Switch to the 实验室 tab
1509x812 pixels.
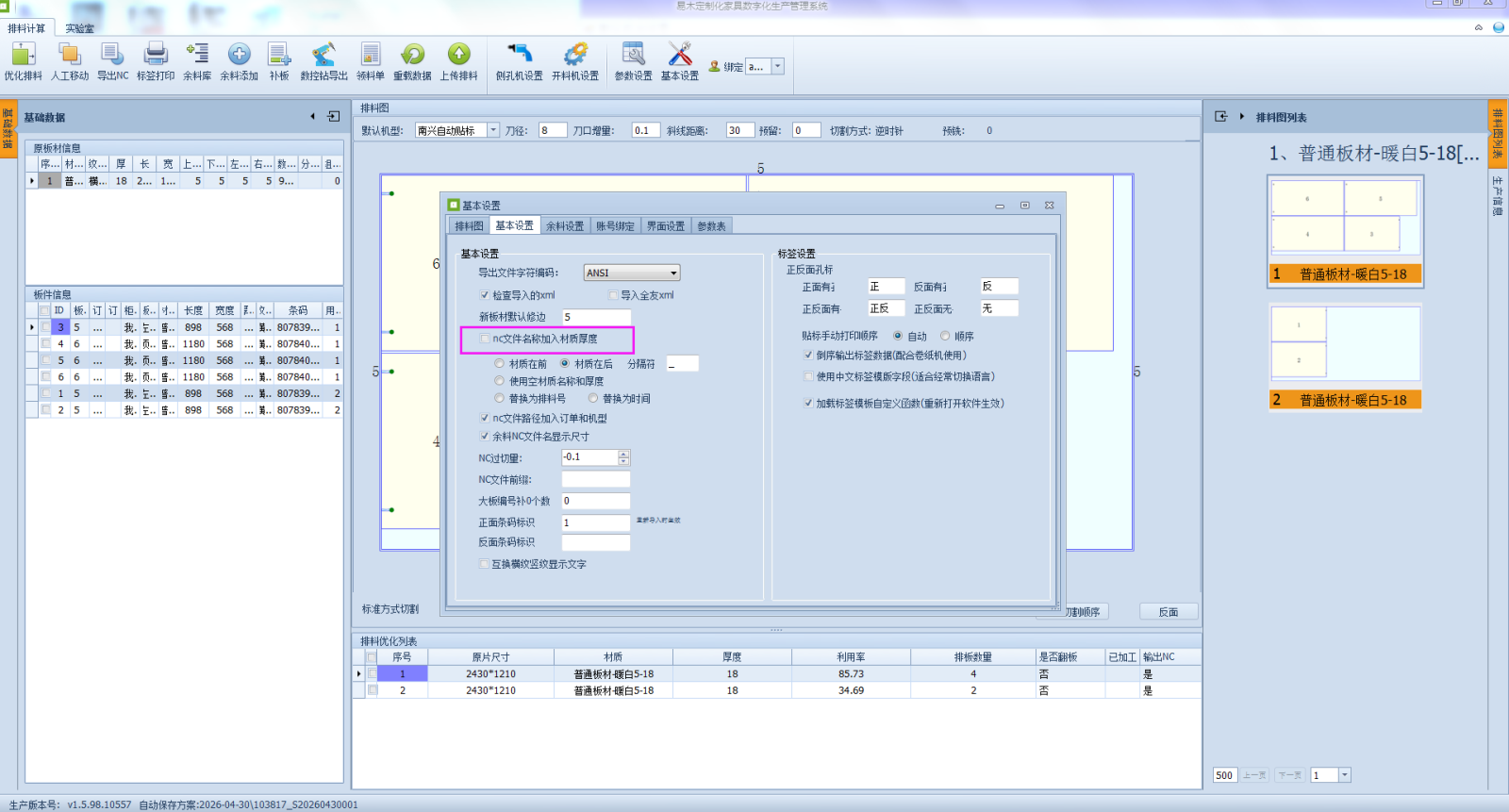[79, 28]
